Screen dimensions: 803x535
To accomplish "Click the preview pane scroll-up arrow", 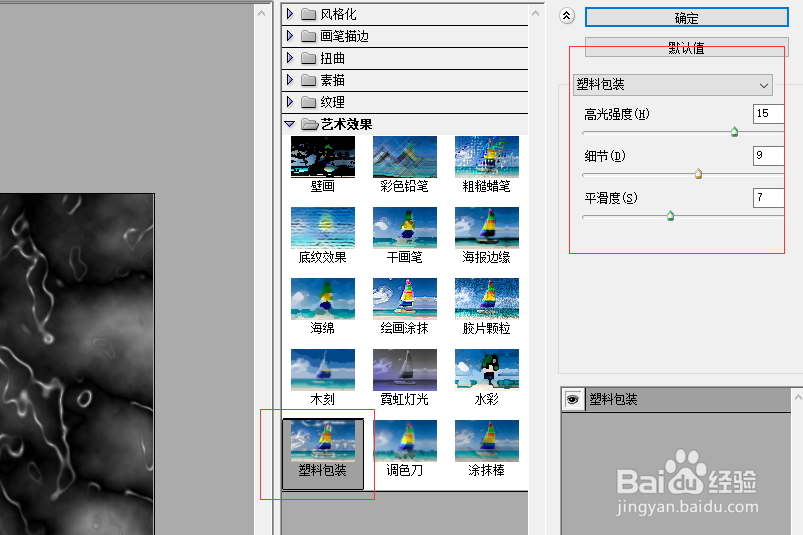I will coord(262,14).
